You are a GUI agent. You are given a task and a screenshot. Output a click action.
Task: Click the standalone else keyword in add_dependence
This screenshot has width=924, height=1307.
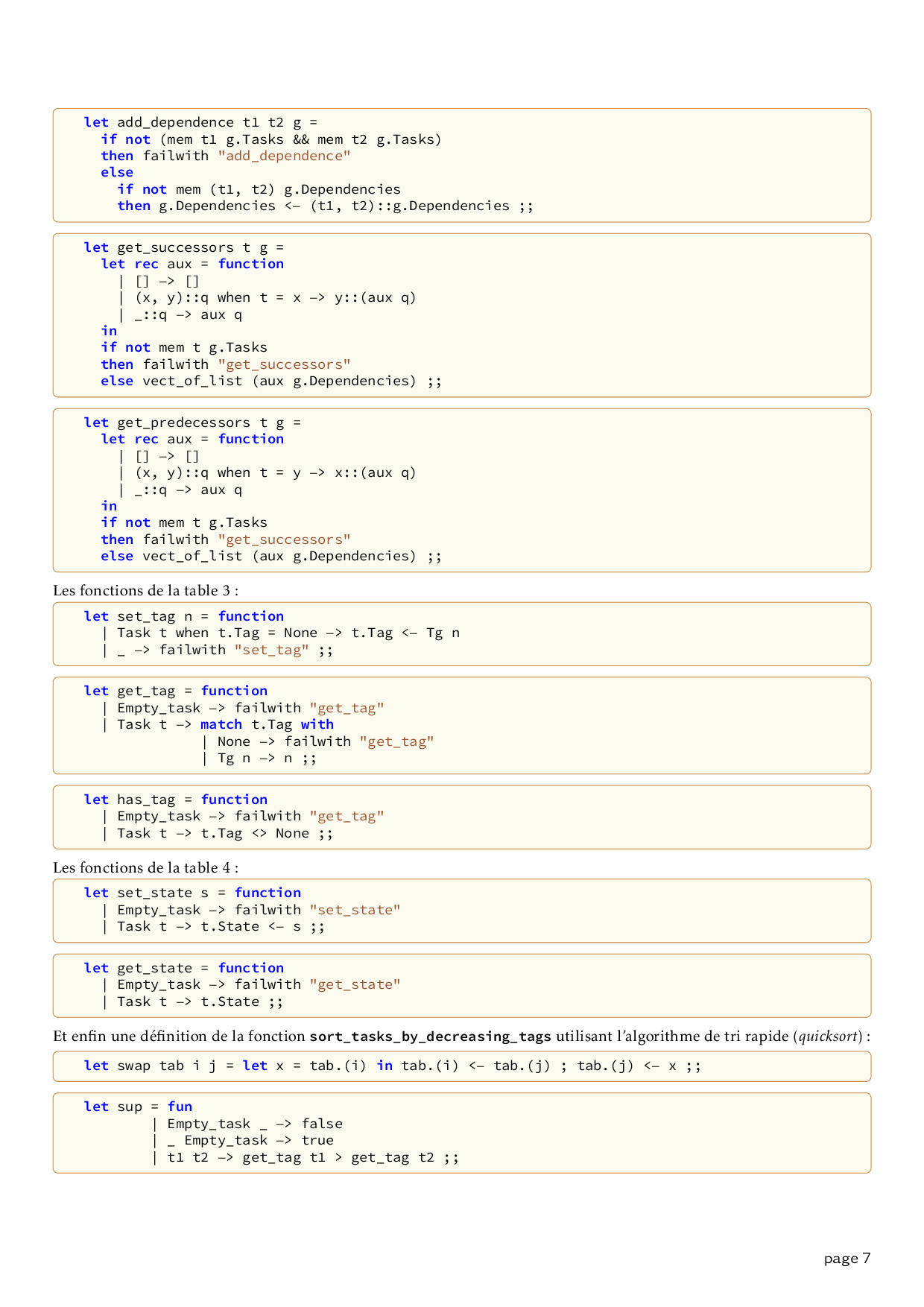click(117, 172)
